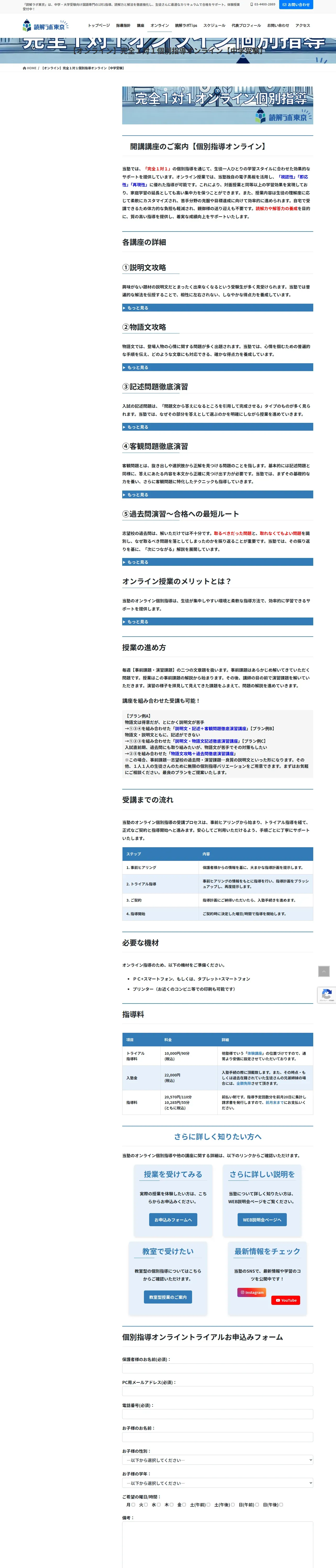Click the 完全1対1オンライン個別指導 banner image
The image size is (336, 1568).
(x=218, y=105)
